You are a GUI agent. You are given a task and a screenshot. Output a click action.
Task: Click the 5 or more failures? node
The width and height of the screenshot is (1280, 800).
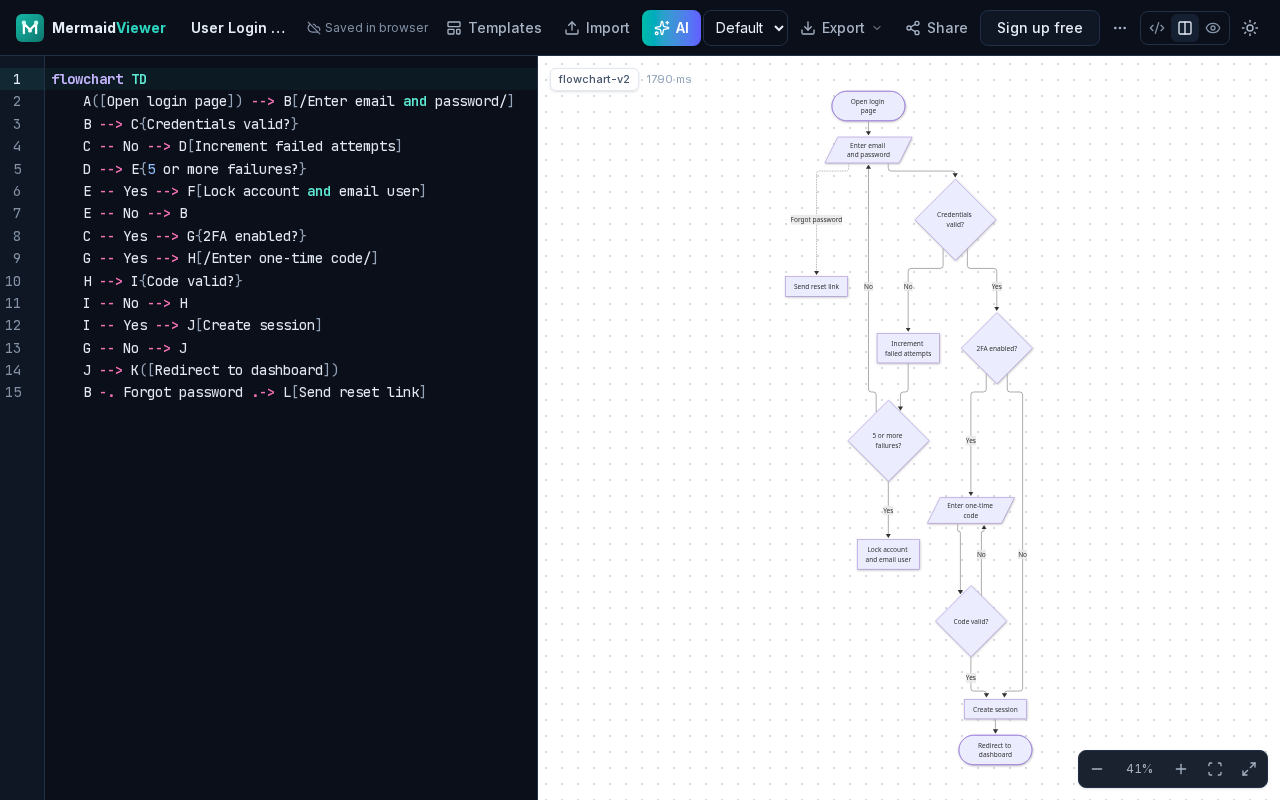(888, 441)
